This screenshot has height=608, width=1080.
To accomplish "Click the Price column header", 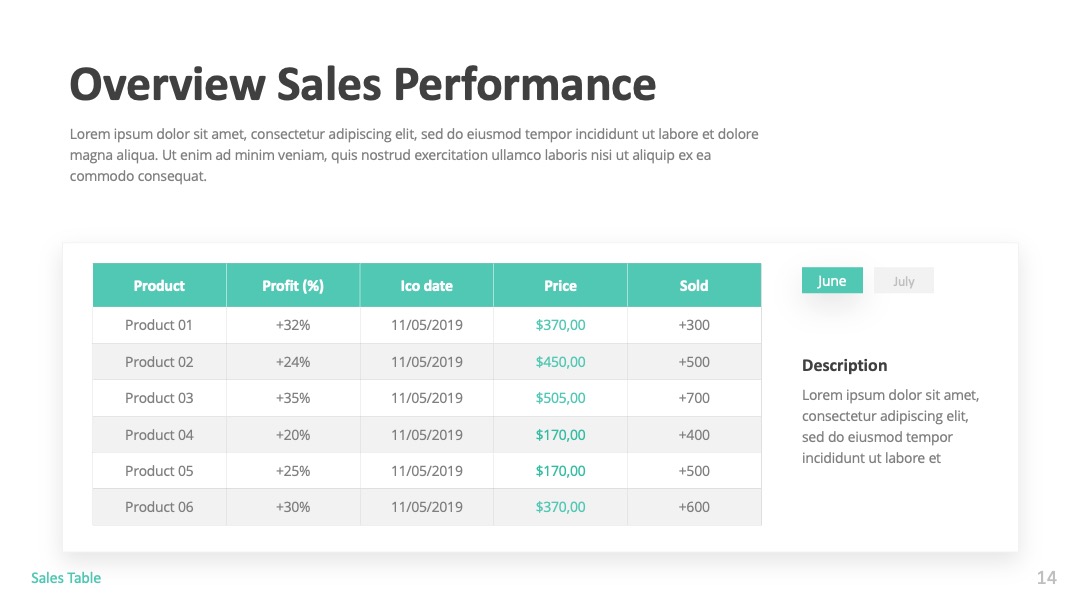I will coord(560,285).
